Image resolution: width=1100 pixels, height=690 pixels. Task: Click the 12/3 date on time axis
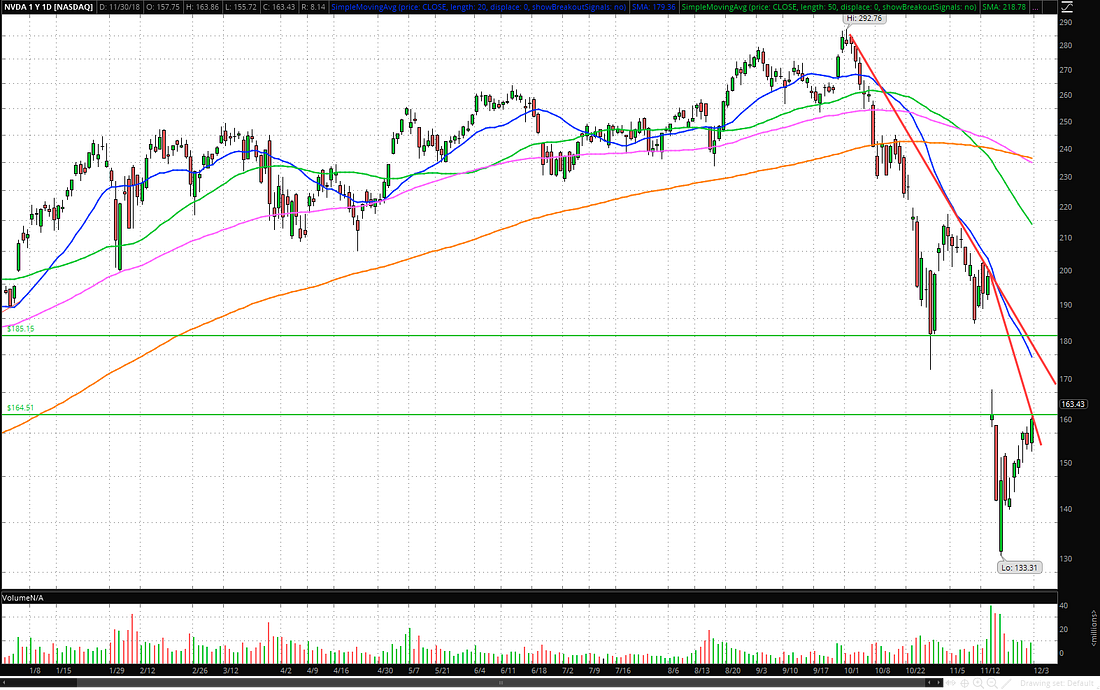click(1041, 670)
